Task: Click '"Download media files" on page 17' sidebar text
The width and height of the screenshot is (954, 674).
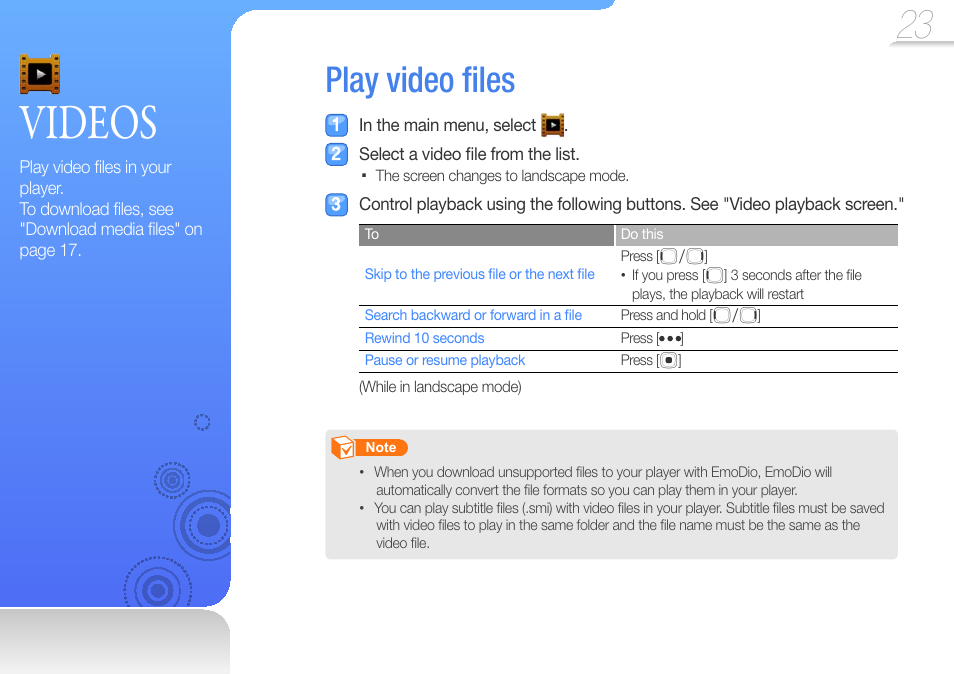Action: pyautogui.click(x=111, y=240)
